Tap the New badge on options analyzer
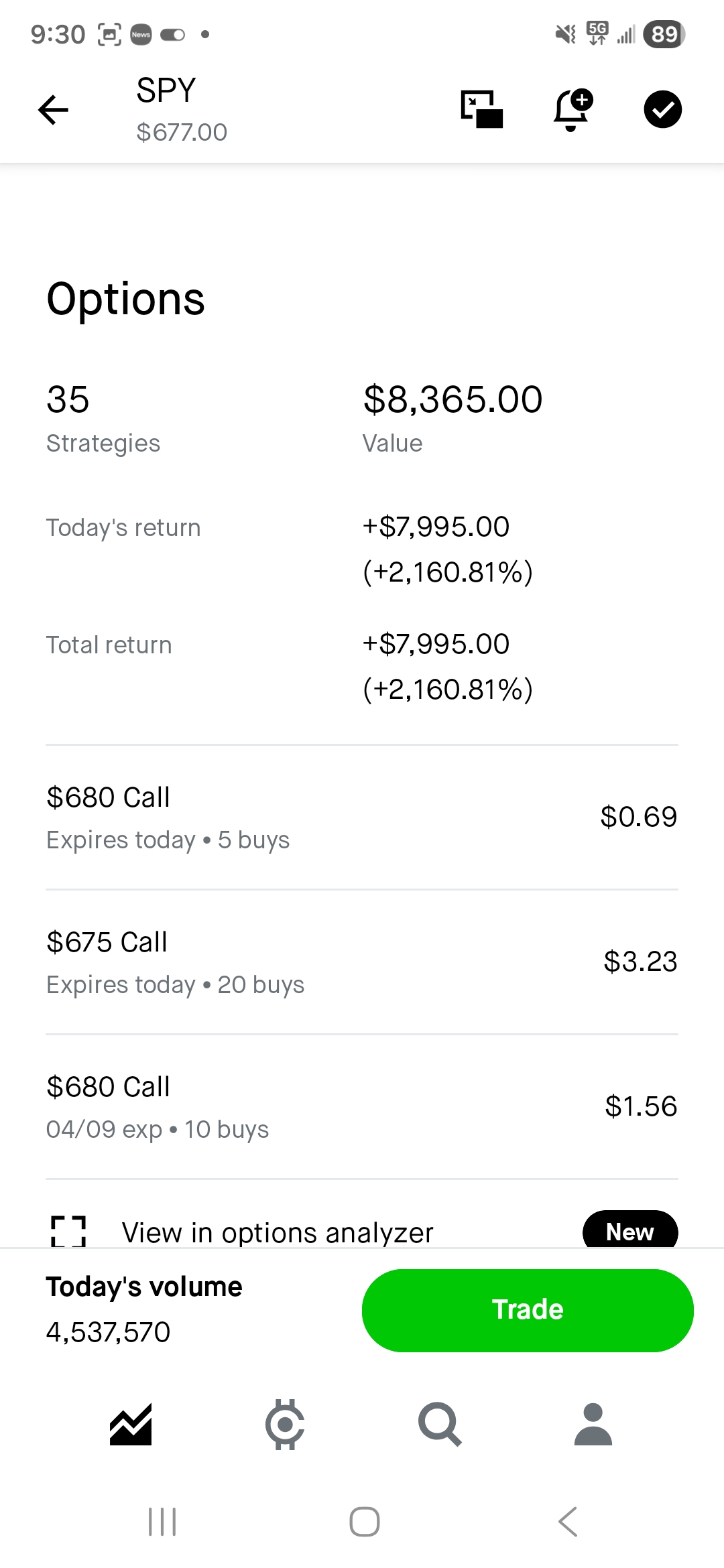 pyautogui.click(x=629, y=1232)
